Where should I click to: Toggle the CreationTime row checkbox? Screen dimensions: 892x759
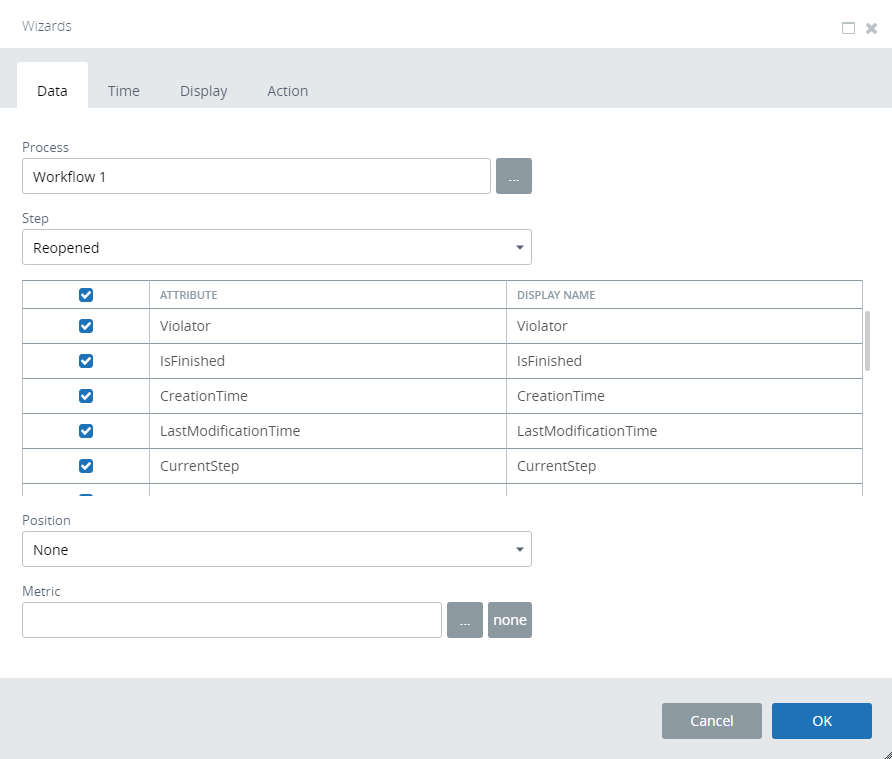click(86, 396)
